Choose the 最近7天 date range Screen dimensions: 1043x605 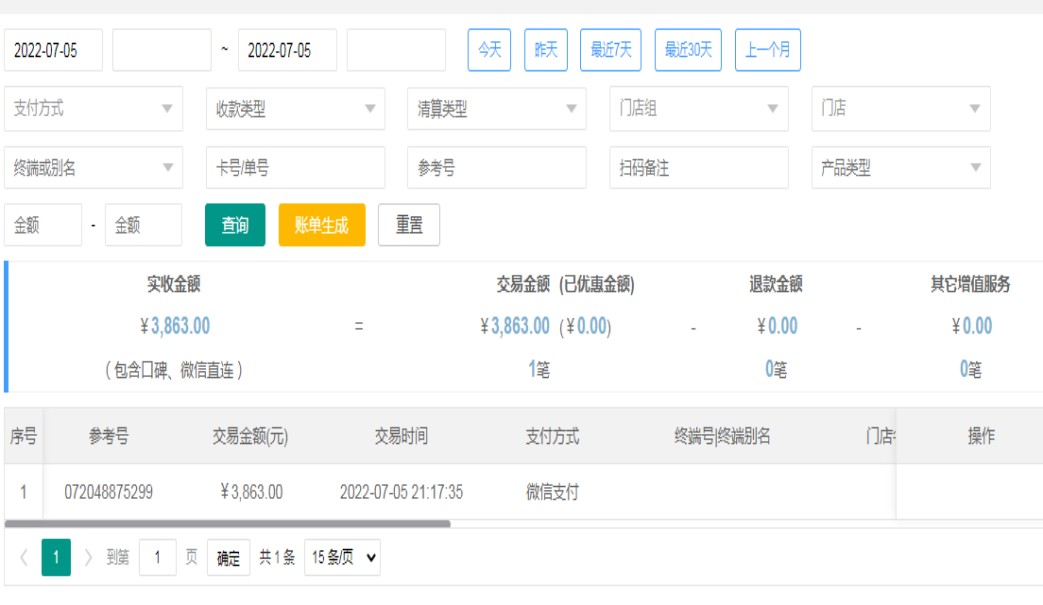coord(610,50)
